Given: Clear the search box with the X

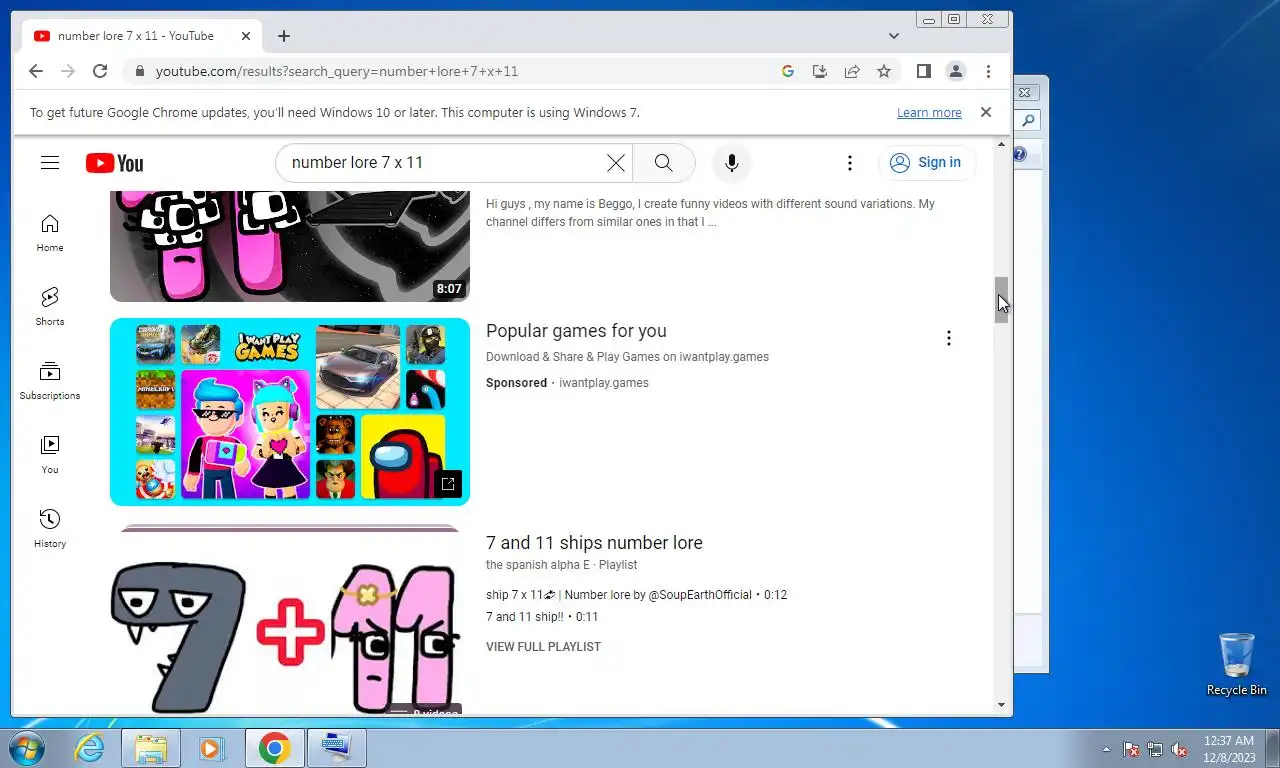Looking at the screenshot, I should click(616, 163).
